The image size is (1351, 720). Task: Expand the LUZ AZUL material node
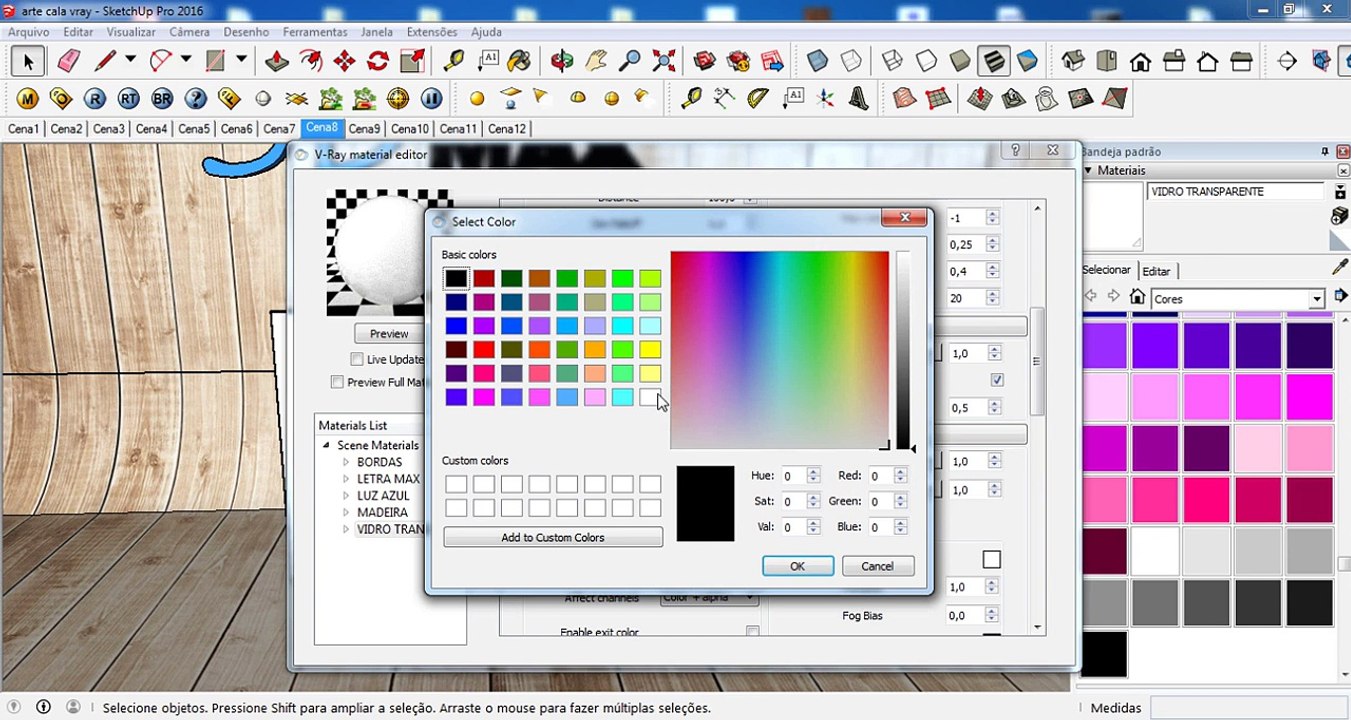[x=346, y=496]
